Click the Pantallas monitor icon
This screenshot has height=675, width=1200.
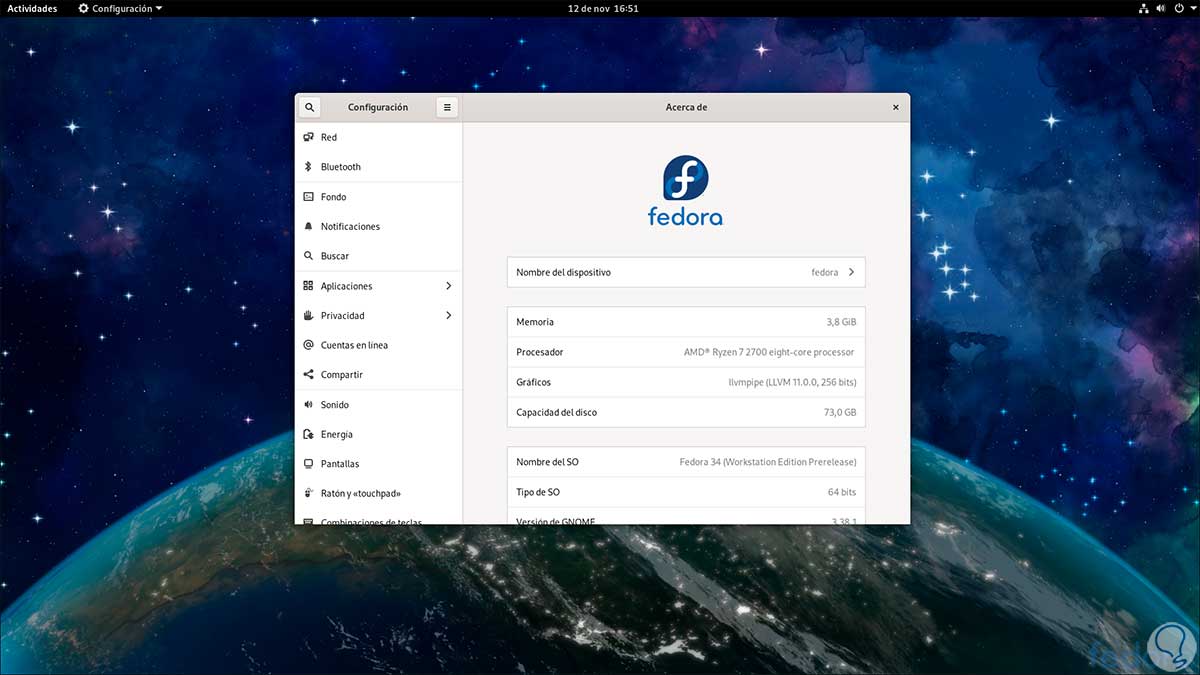[309, 464]
